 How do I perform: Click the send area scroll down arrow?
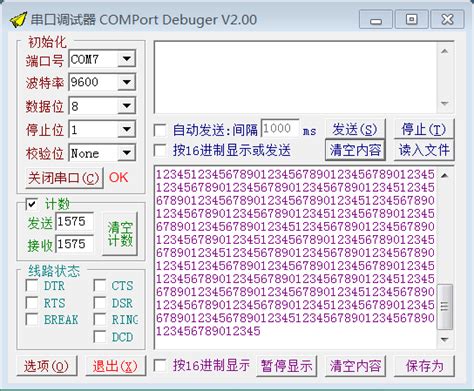(445, 103)
